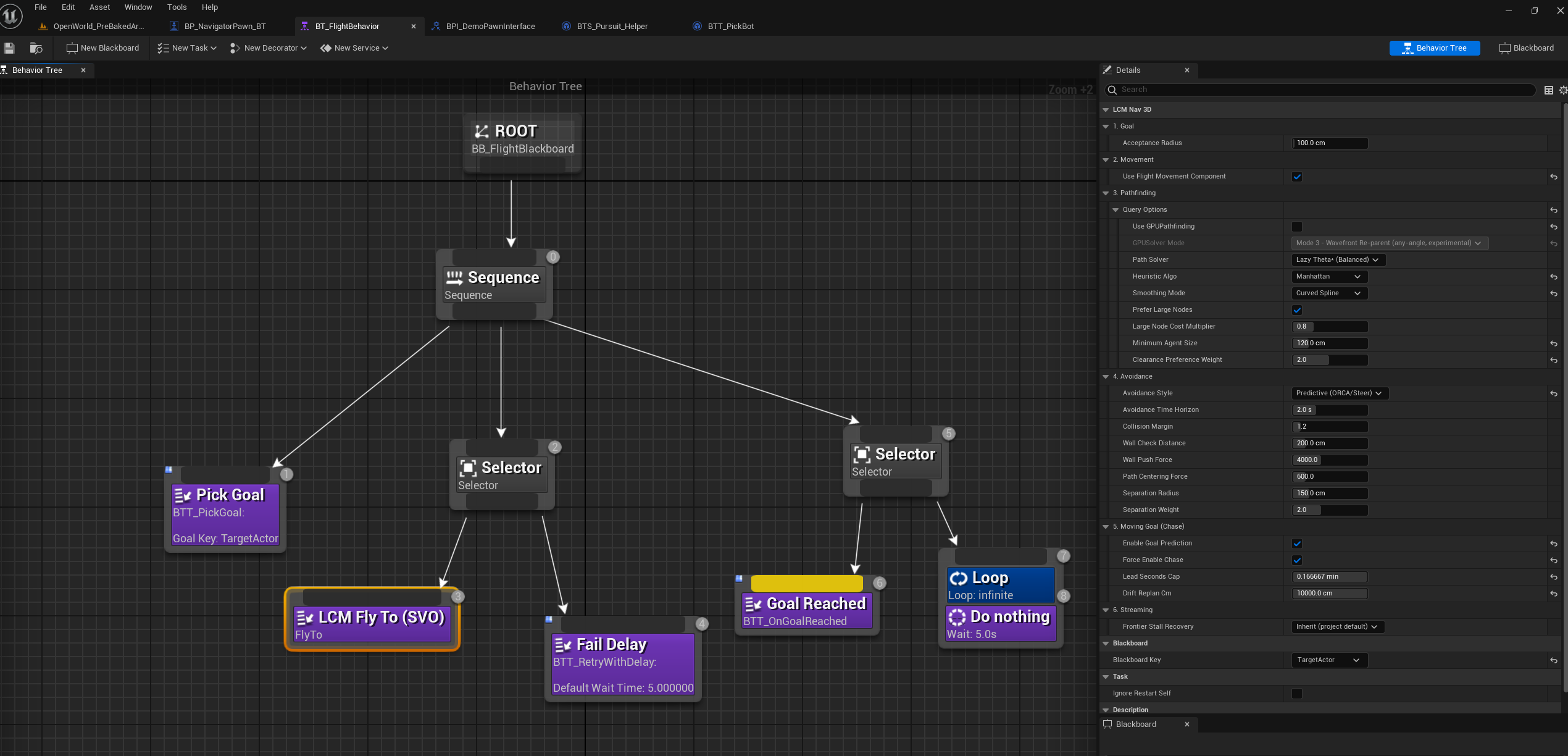Select the middle Selector node icon
Viewport: 1568px width, 756px height.
(469, 468)
